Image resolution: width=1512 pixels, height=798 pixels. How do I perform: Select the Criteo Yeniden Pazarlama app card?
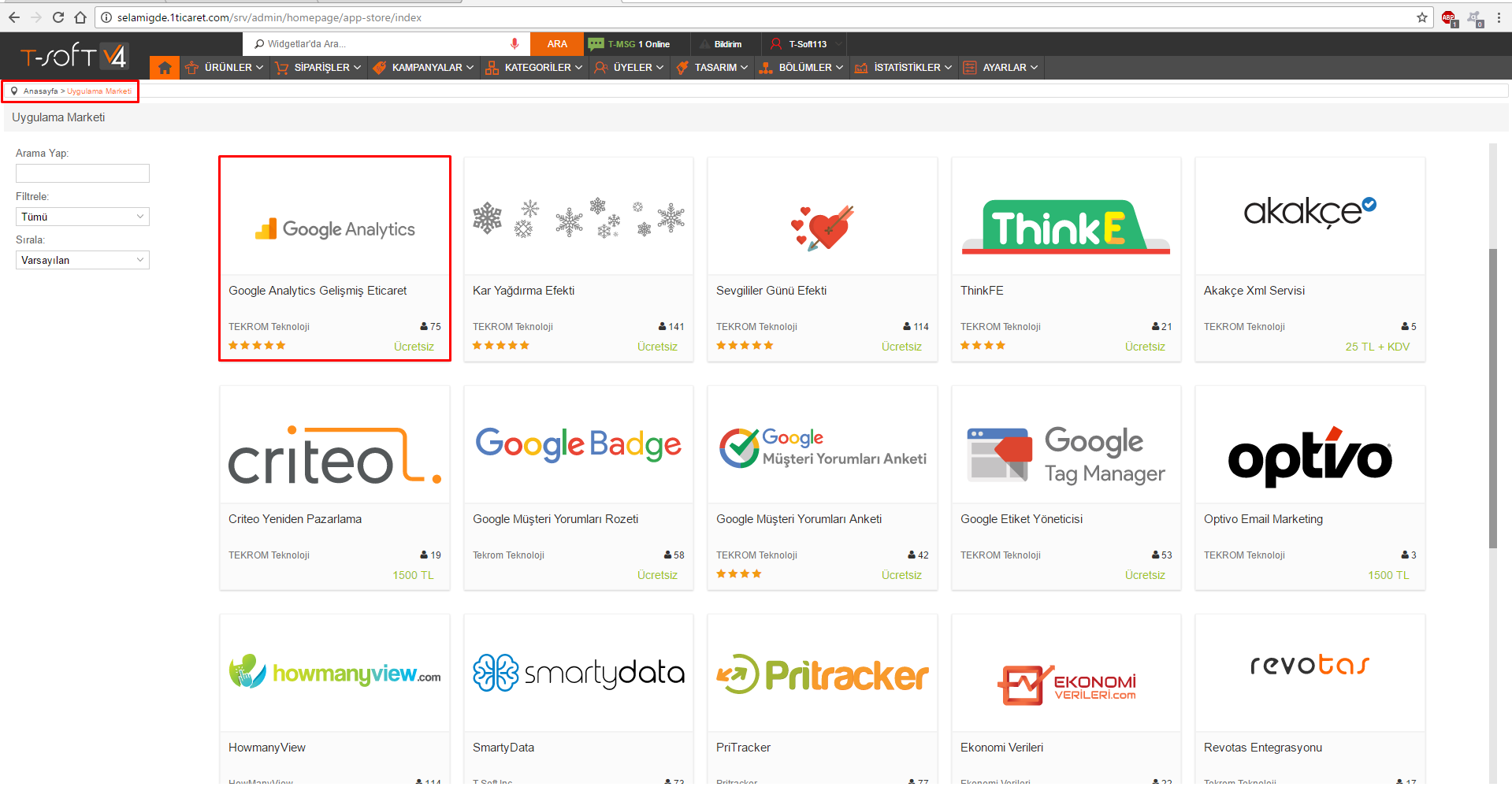(x=335, y=487)
